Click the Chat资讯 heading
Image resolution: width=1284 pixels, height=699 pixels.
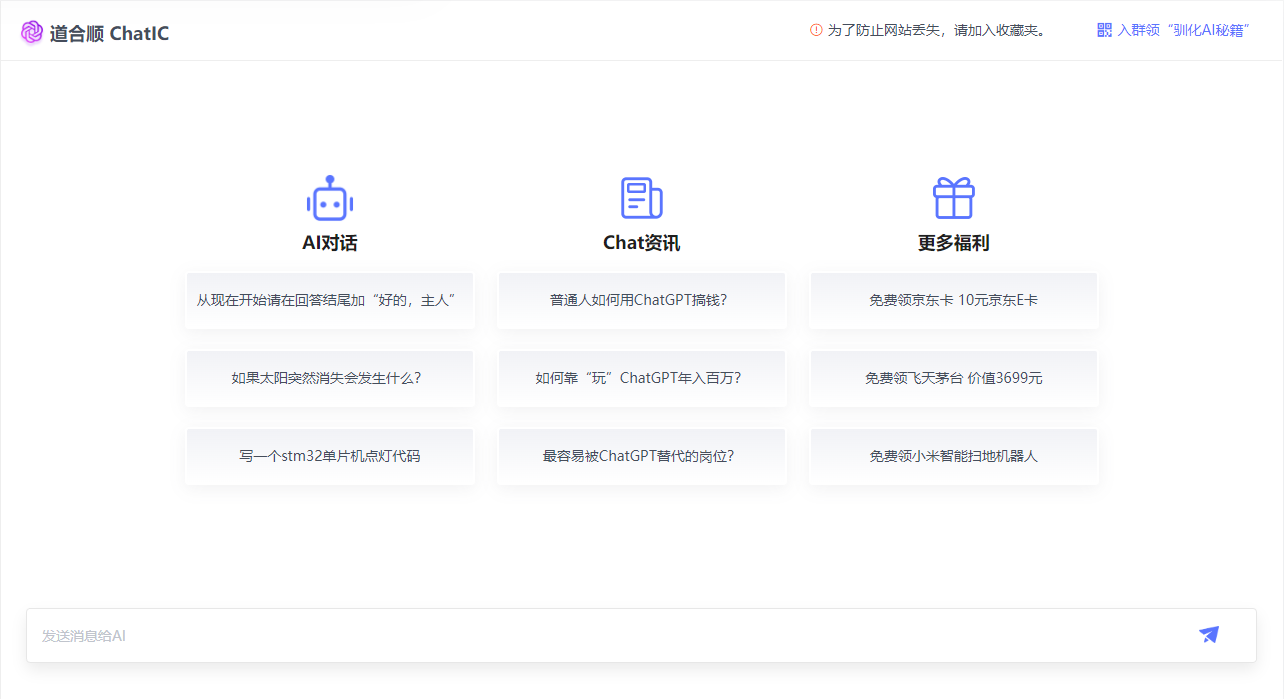tap(642, 243)
